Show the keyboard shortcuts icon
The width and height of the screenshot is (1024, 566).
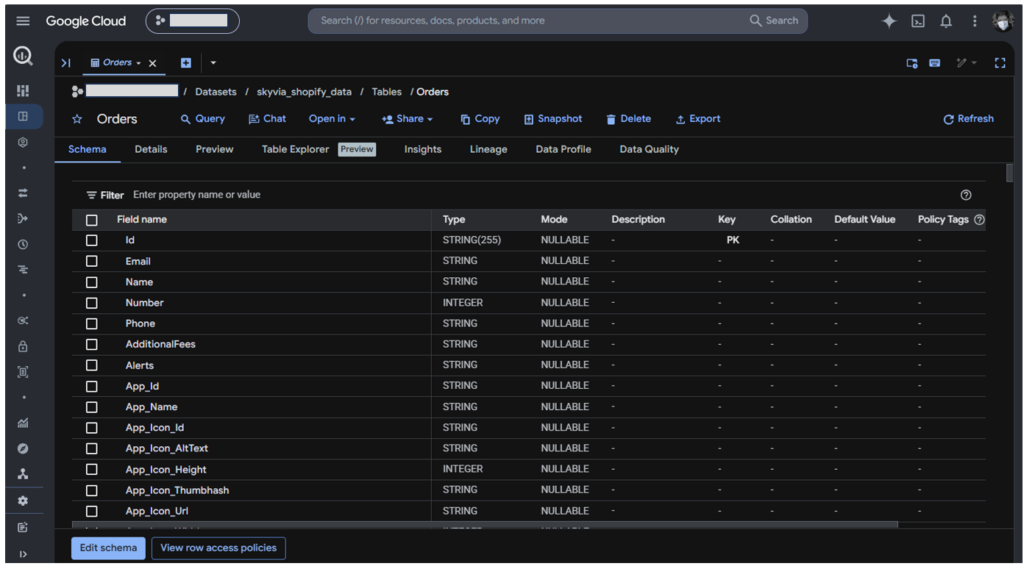click(935, 63)
